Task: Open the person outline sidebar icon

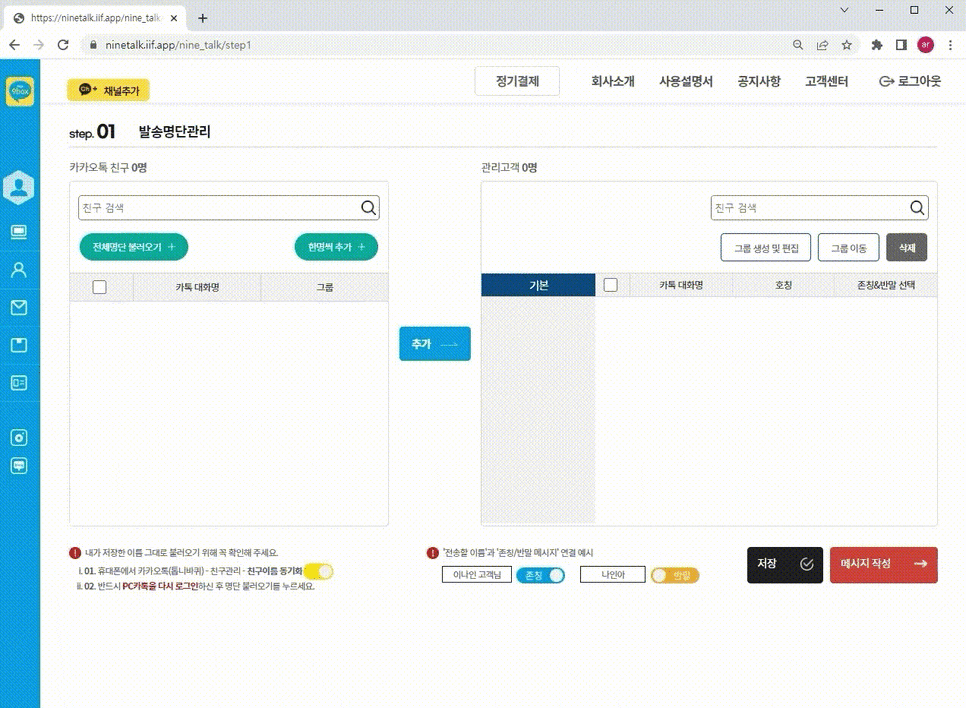Action: [x=19, y=270]
